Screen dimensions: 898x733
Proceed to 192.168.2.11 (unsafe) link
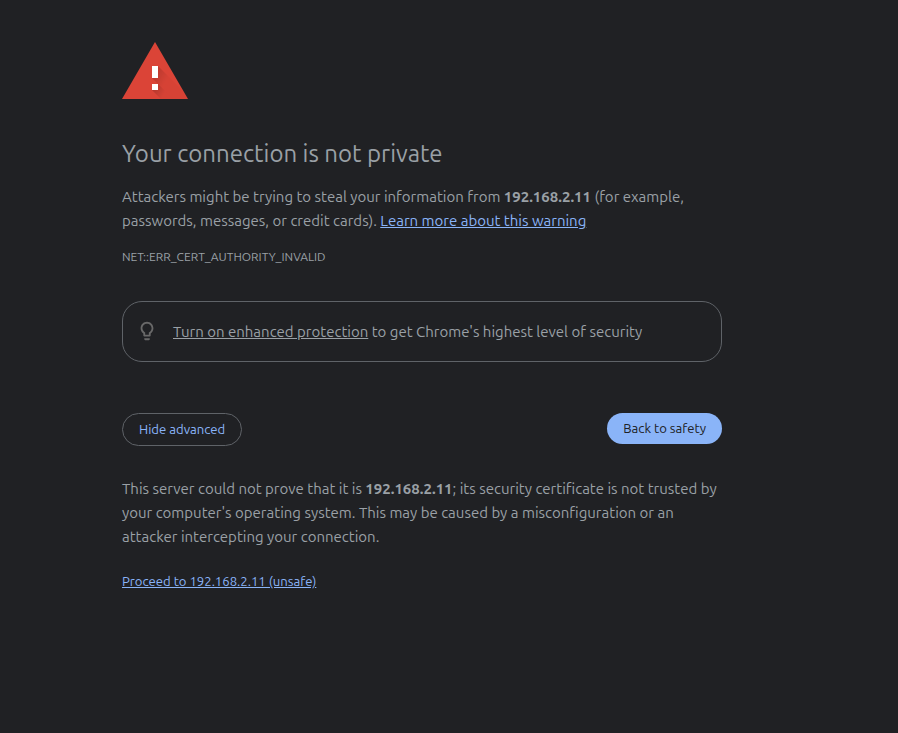pyautogui.click(x=219, y=581)
